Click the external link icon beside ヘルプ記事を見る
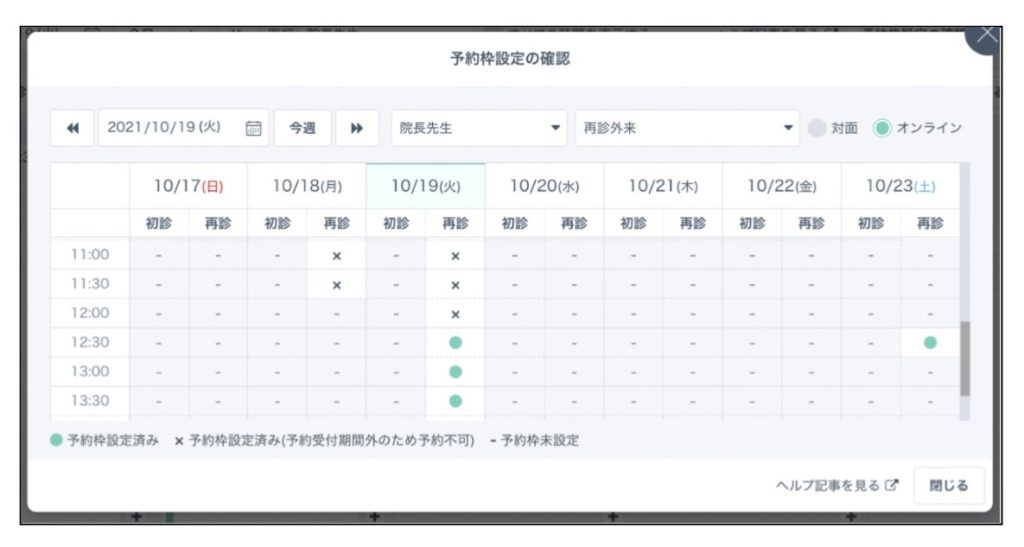Image resolution: width=1024 pixels, height=547 pixels. pos(893,486)
